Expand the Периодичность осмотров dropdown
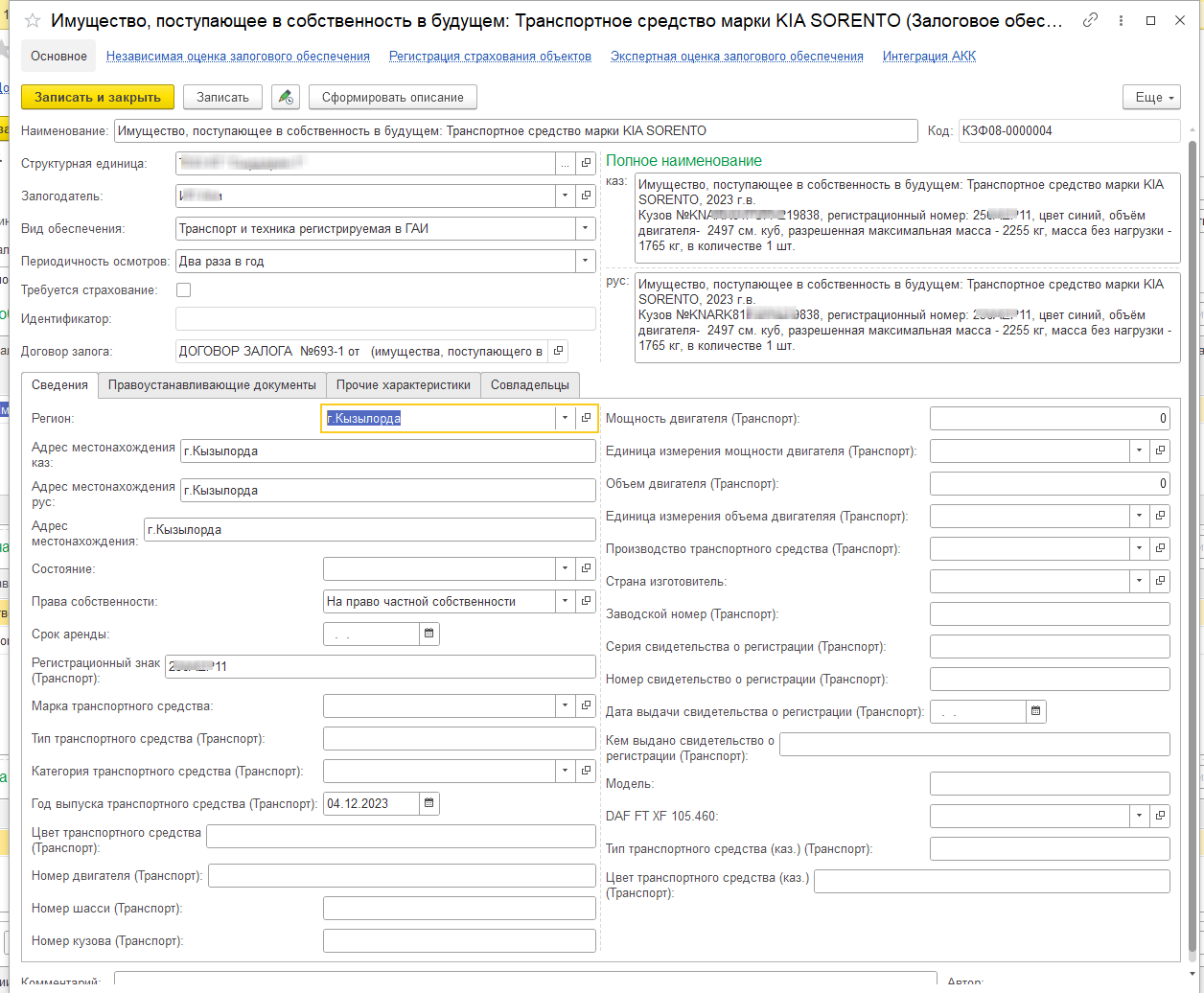 coord(586,262)
